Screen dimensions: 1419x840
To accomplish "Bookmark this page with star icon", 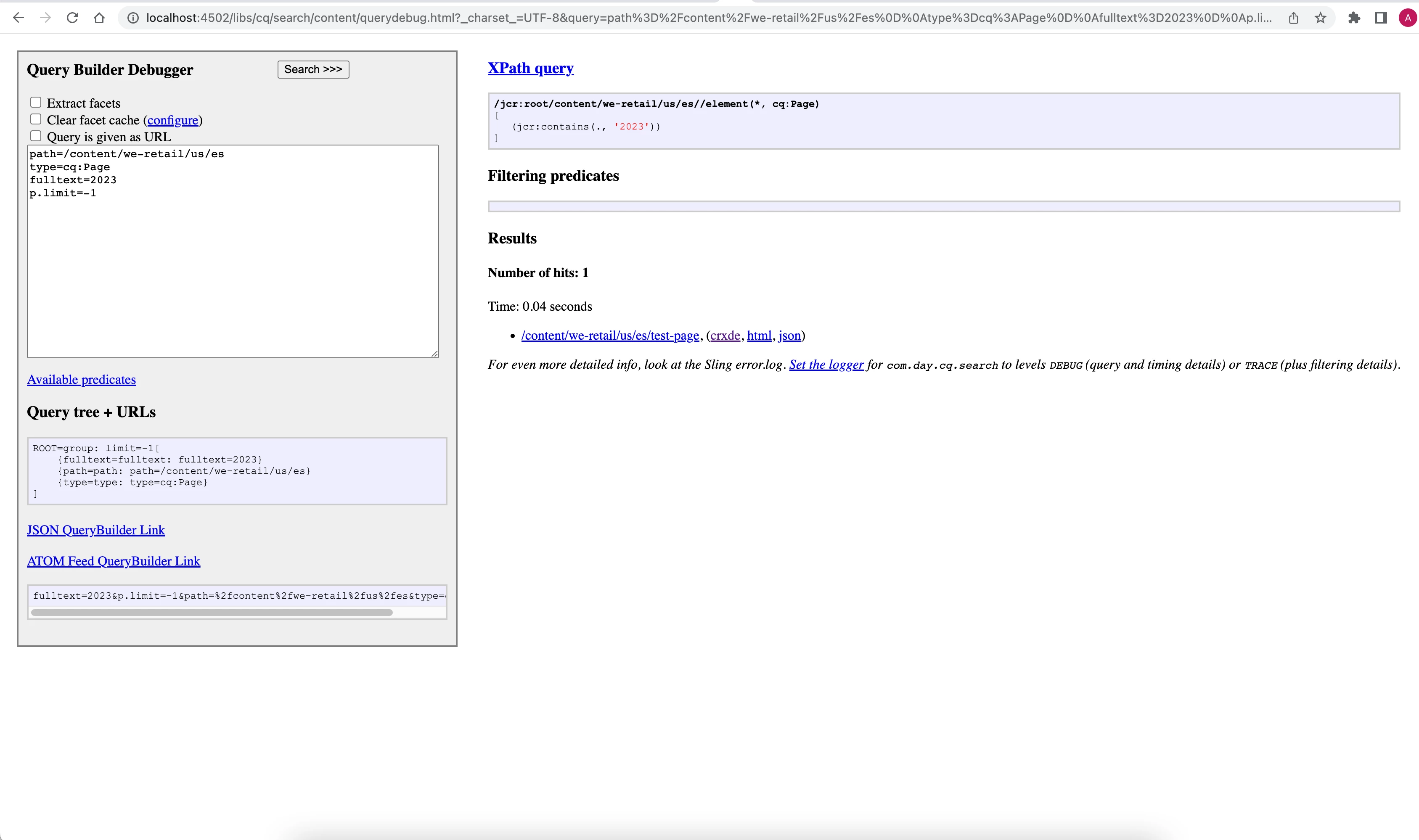I will pyautogui.click(x=1321, y=18).
